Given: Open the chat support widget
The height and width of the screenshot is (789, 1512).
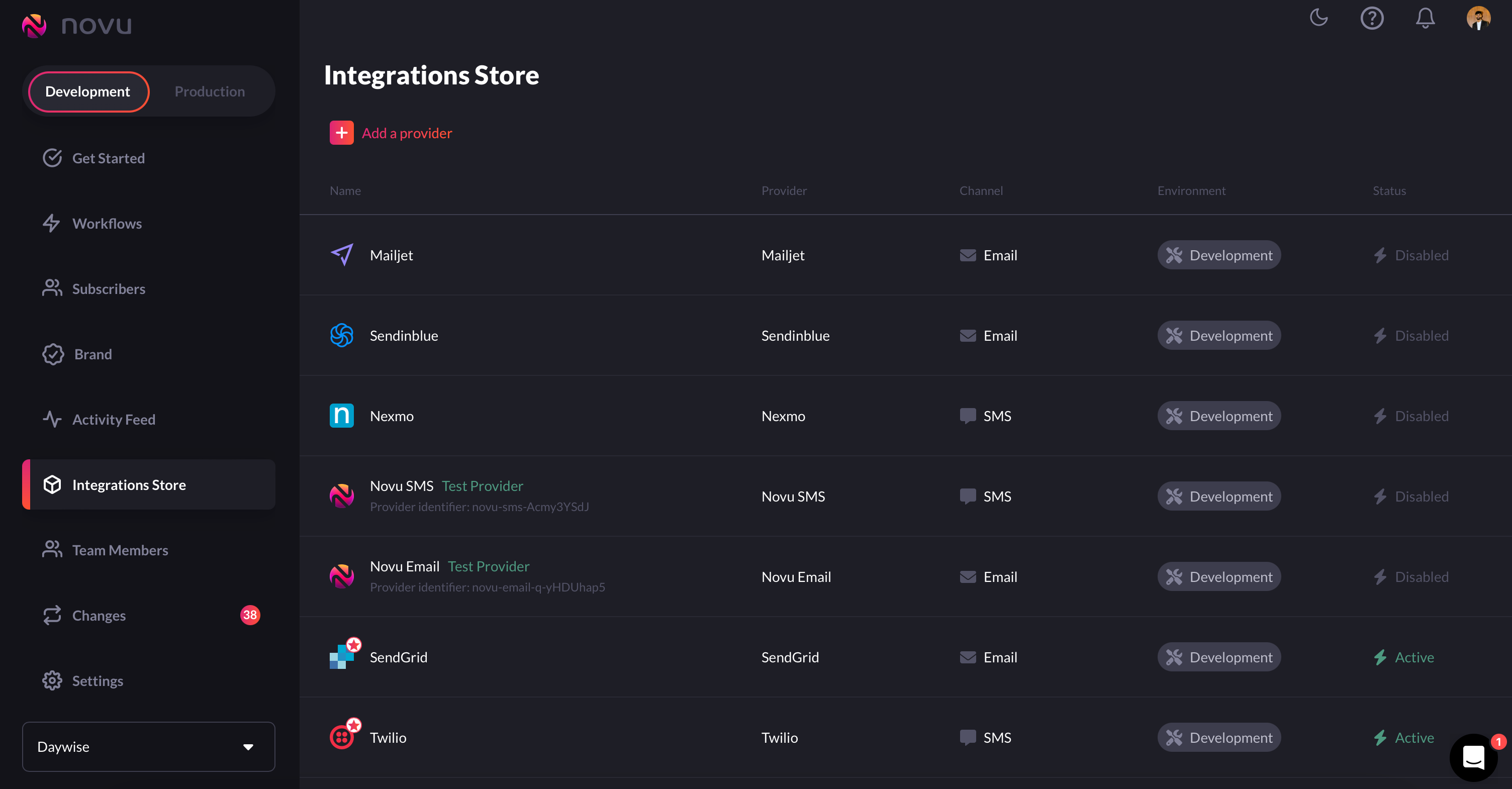Looking at the screenshot, I should [1473, 757].
